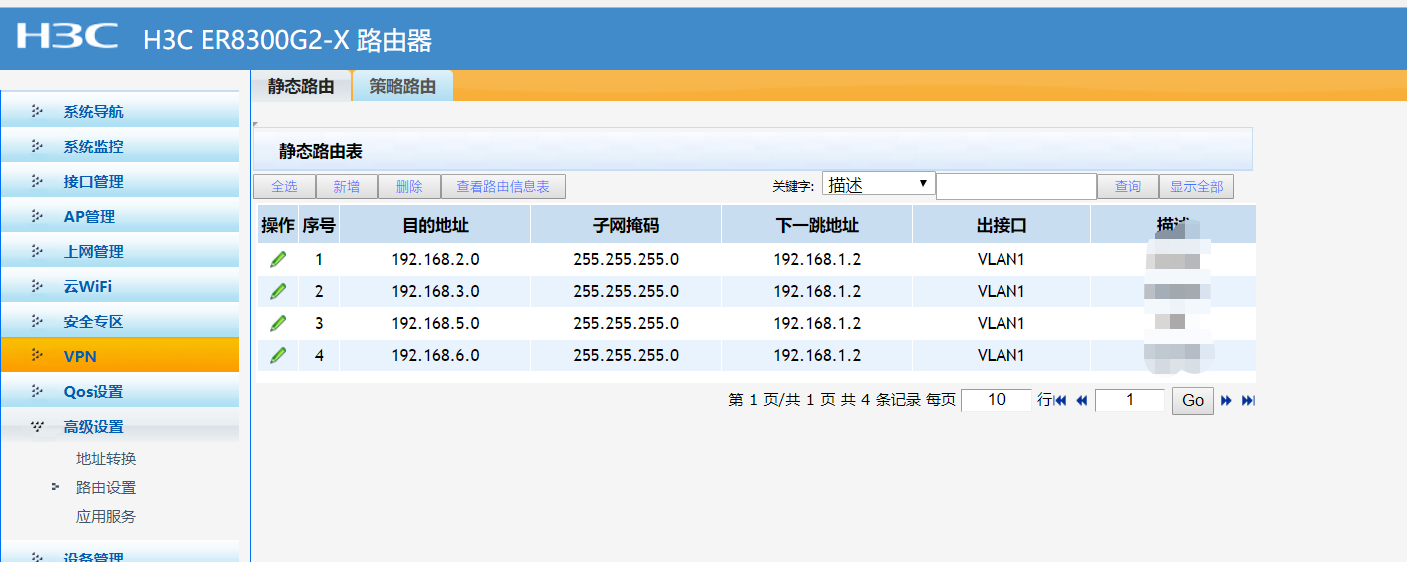Open 系统监控 menu
The height and width of the screenshot is (562, 1407).
pyautogui.click(x=120, y=147)
